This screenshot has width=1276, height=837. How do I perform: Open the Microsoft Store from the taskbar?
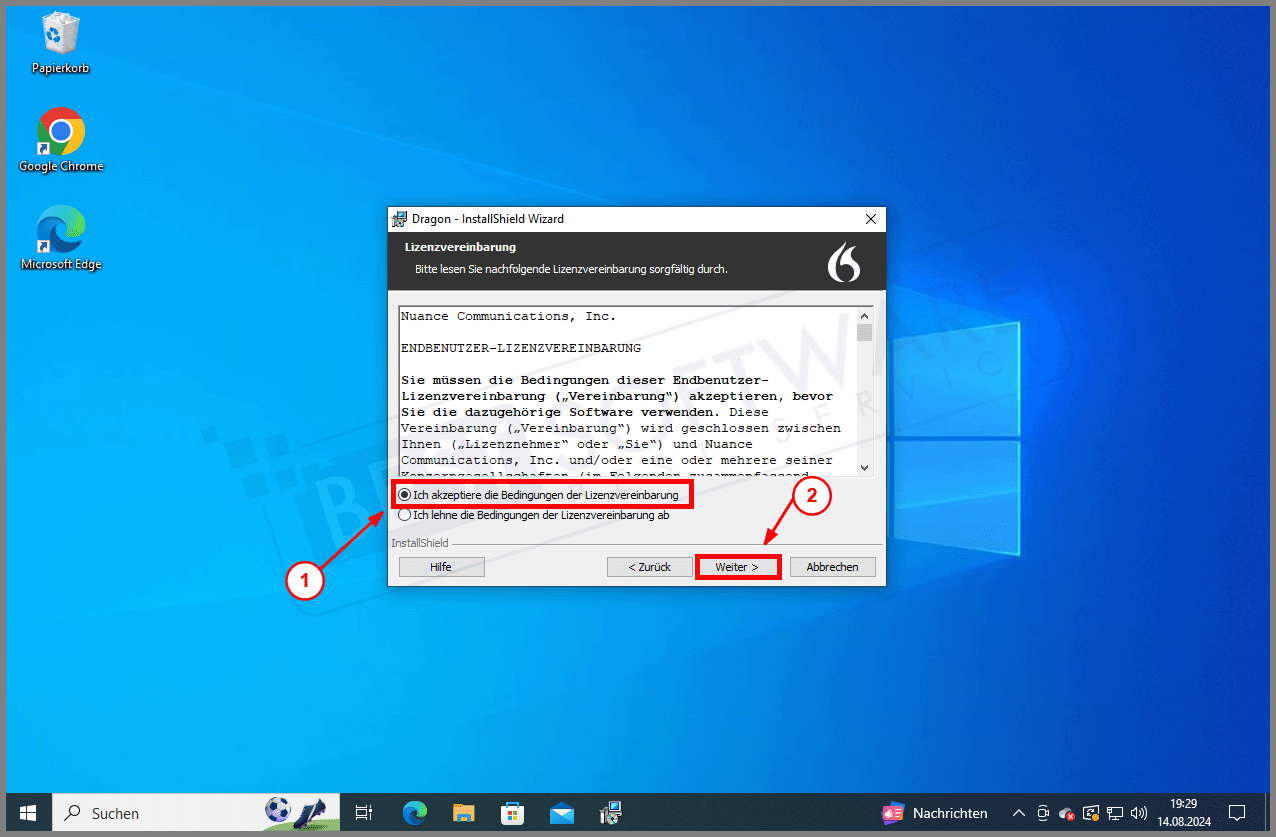pos(512,813)
